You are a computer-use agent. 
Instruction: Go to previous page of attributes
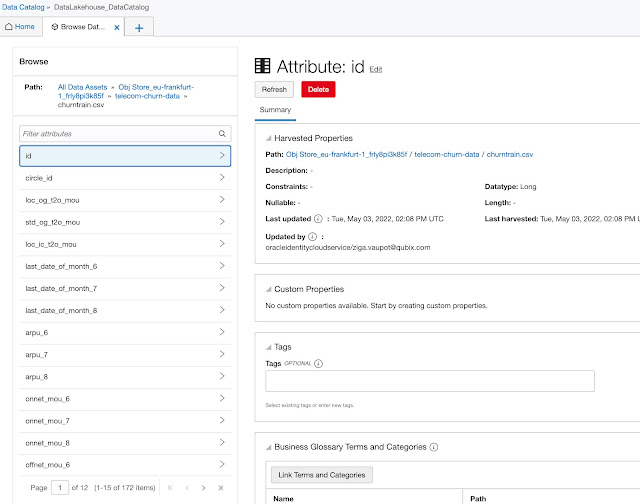coord(187,488)
